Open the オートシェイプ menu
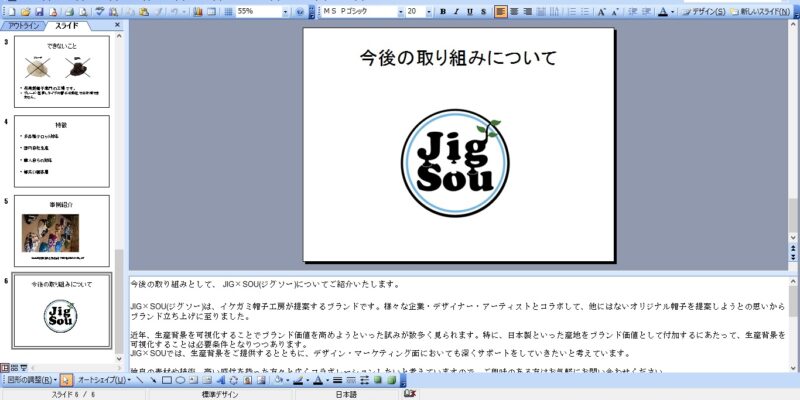This screenshot has width=800, height=400. coord(103,380)
